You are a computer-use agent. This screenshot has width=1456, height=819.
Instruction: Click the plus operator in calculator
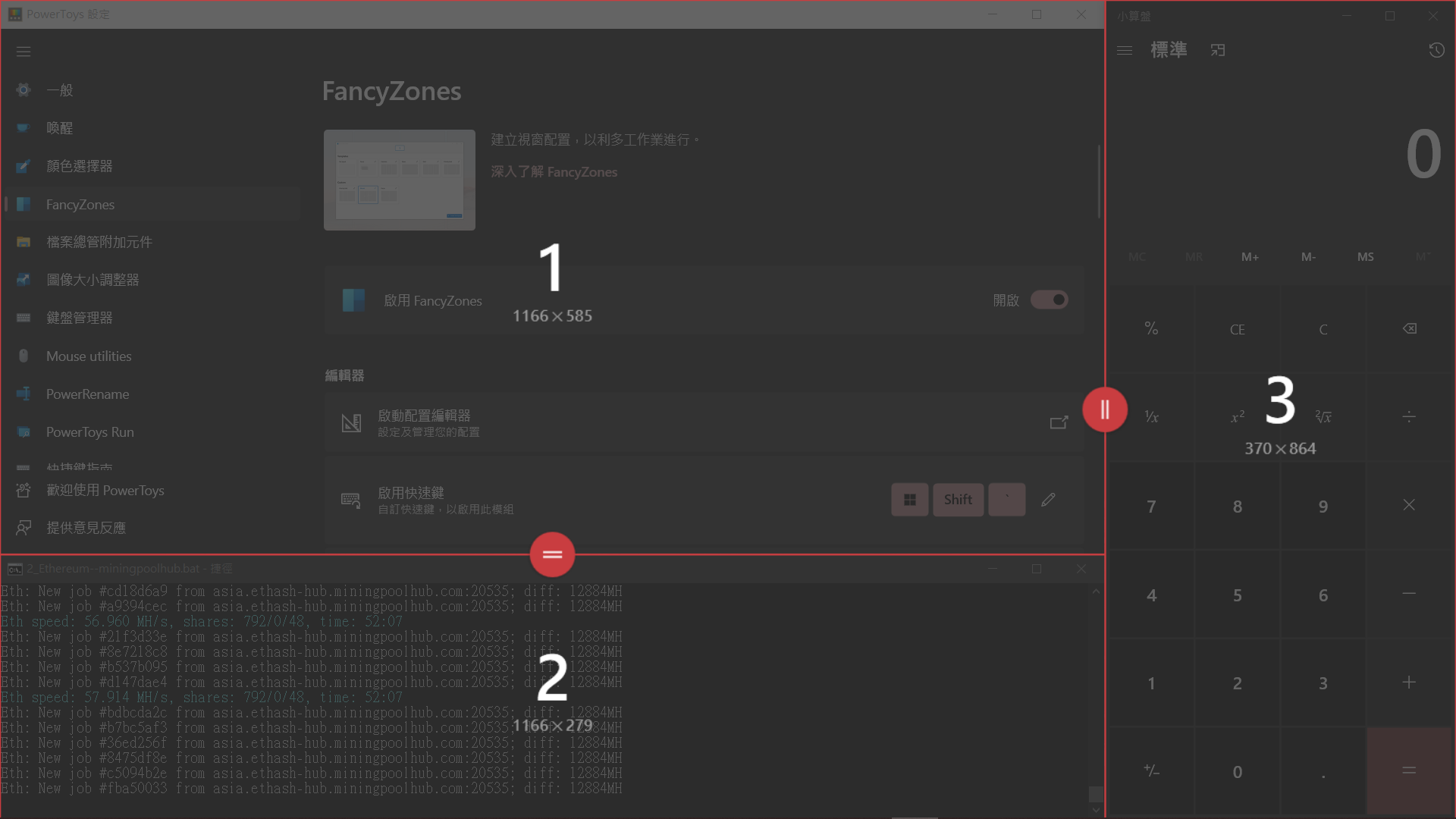[1409, 682]
